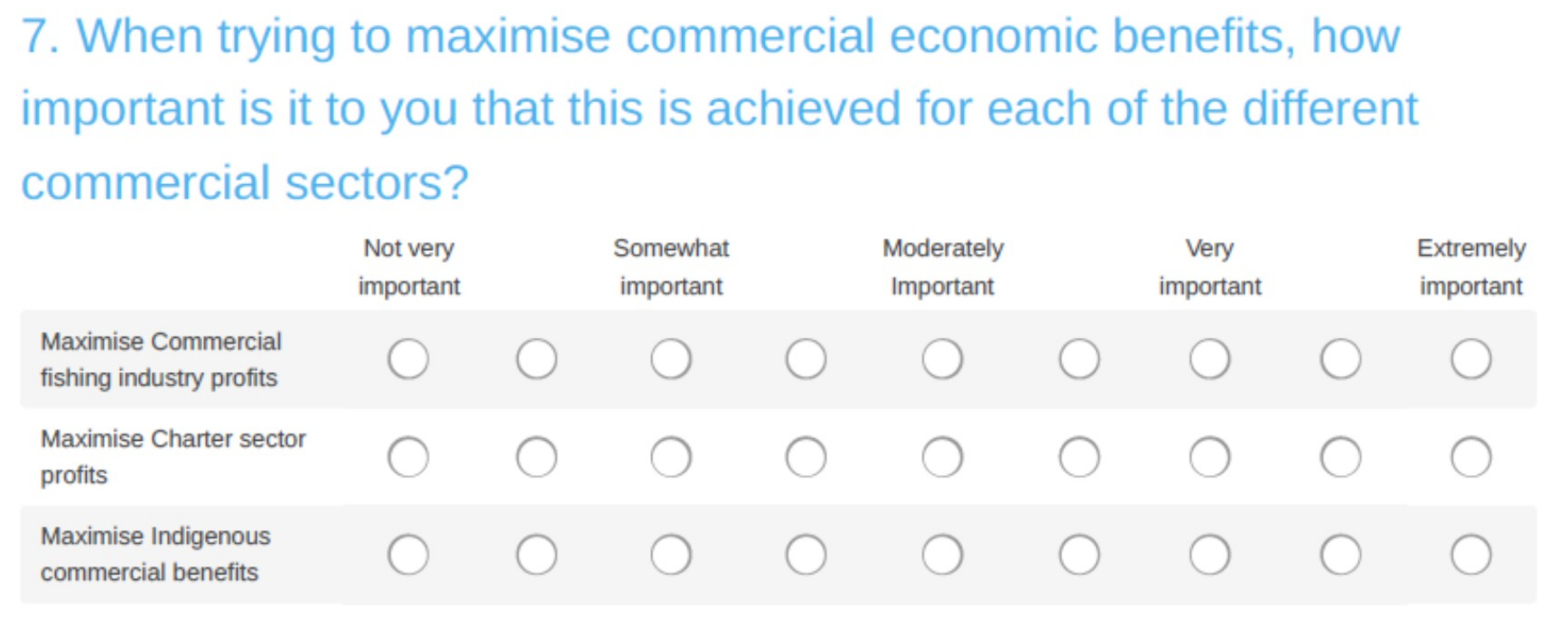Choose radio between Somewhat and Moderately for Commercial fishing
The width and height of the screenshot is (1568, 625).
(806, 359)
